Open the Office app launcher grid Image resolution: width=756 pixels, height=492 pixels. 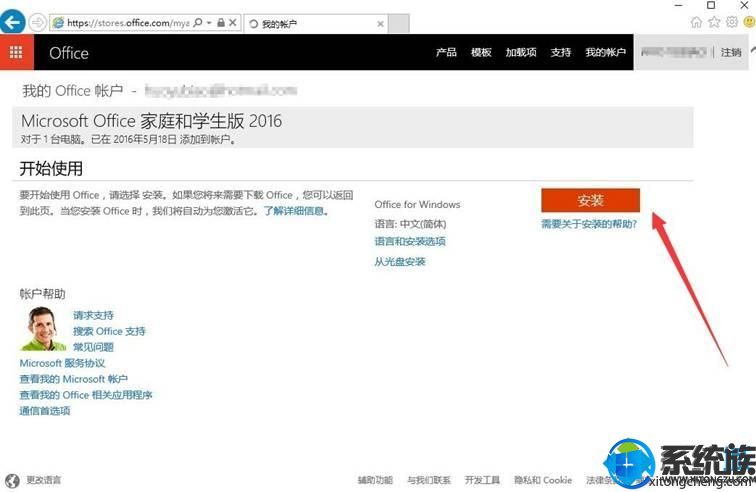pos(16,52)
